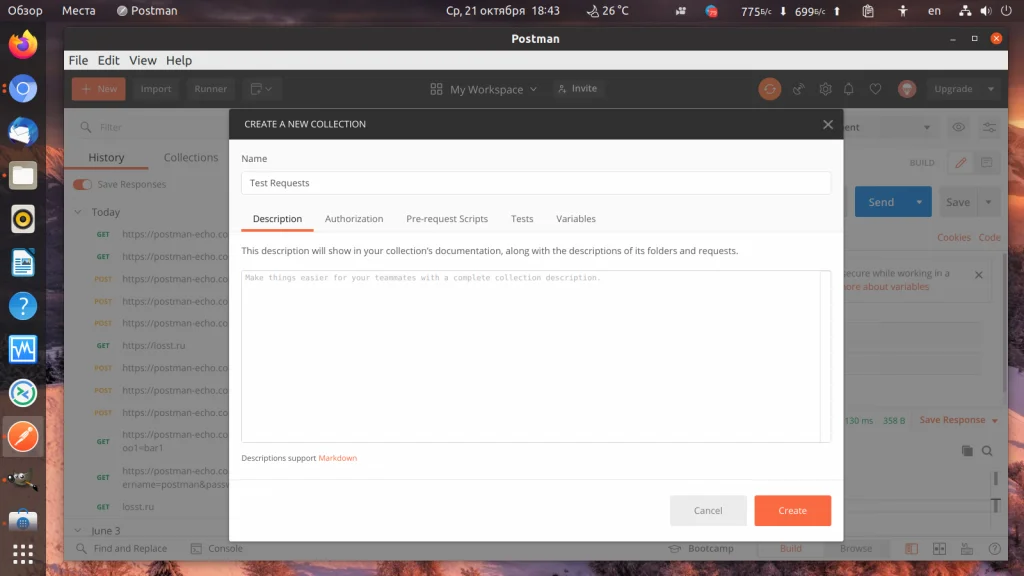Click the Cancel button
The height and width of the screenshot is (576, 1024).
click(x=708, y=511)
